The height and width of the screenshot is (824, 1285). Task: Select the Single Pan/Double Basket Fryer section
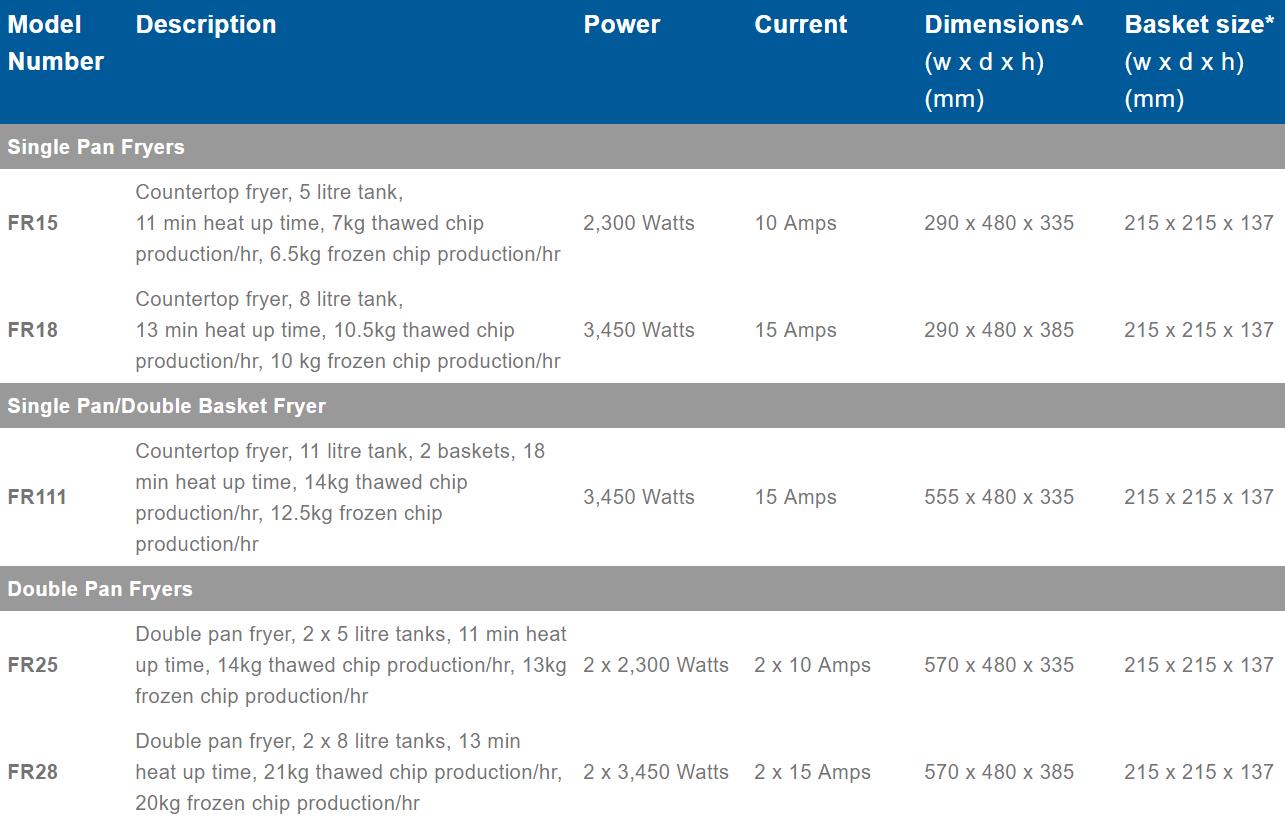tap(167, 406)
